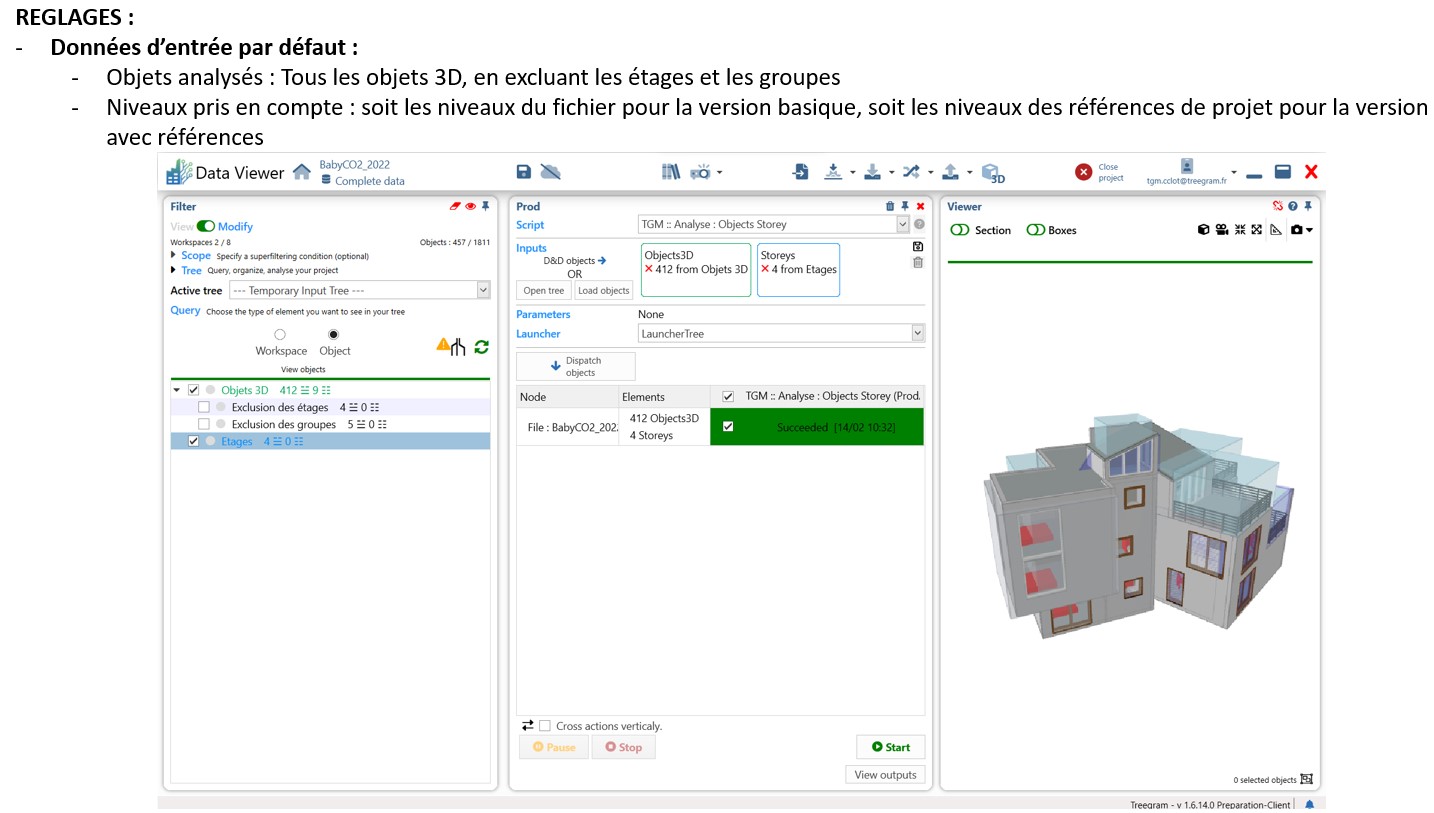Toggle the View/Modify switch in Filter panel
Screen dimensions: 1434x813
(206, 227)
